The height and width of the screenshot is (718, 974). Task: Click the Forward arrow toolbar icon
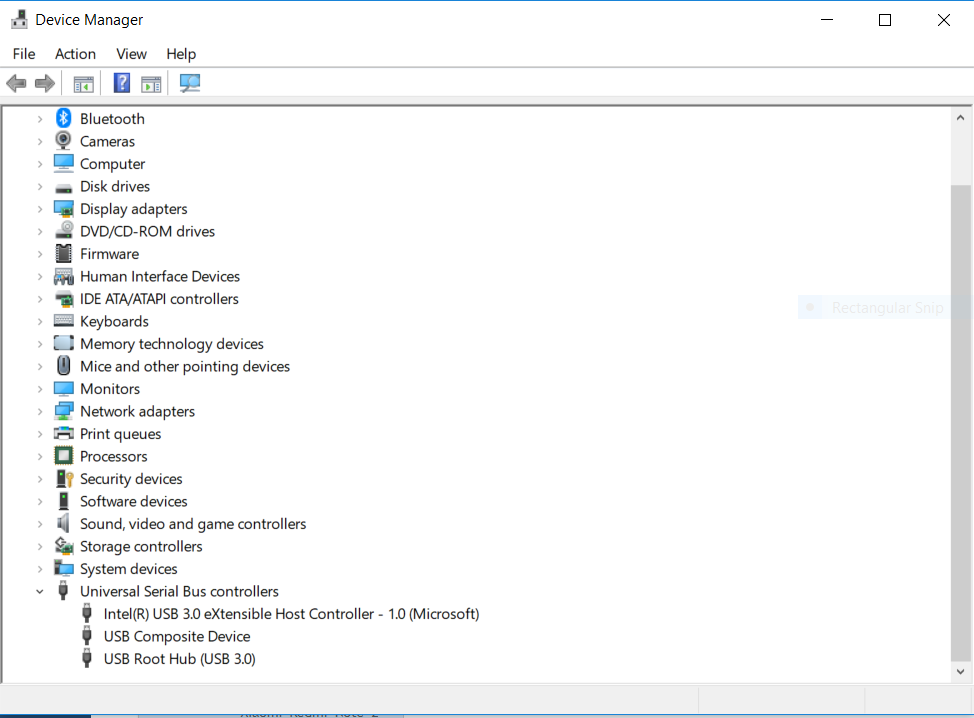(44, 84)
